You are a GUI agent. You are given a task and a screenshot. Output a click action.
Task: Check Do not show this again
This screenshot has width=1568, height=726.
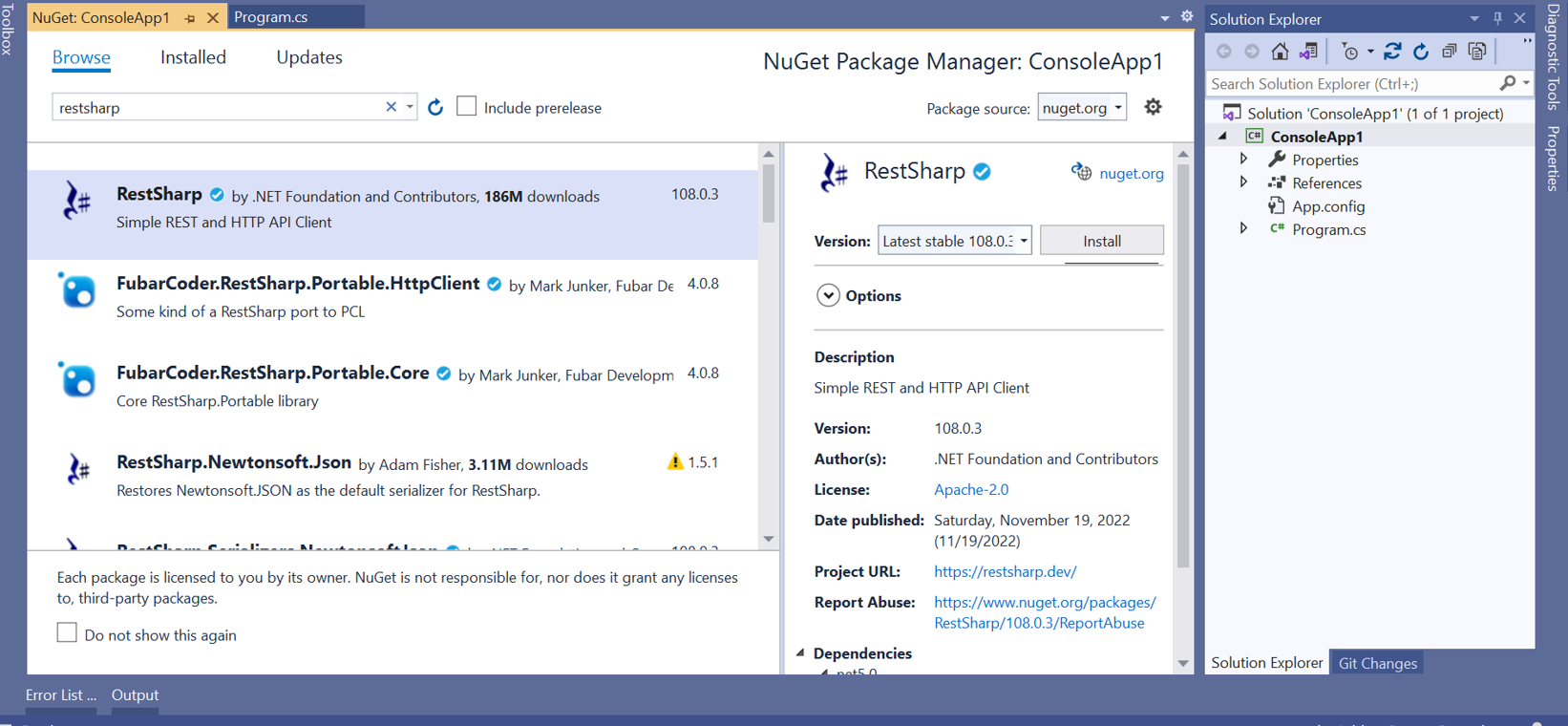click(x=67, y=633)
